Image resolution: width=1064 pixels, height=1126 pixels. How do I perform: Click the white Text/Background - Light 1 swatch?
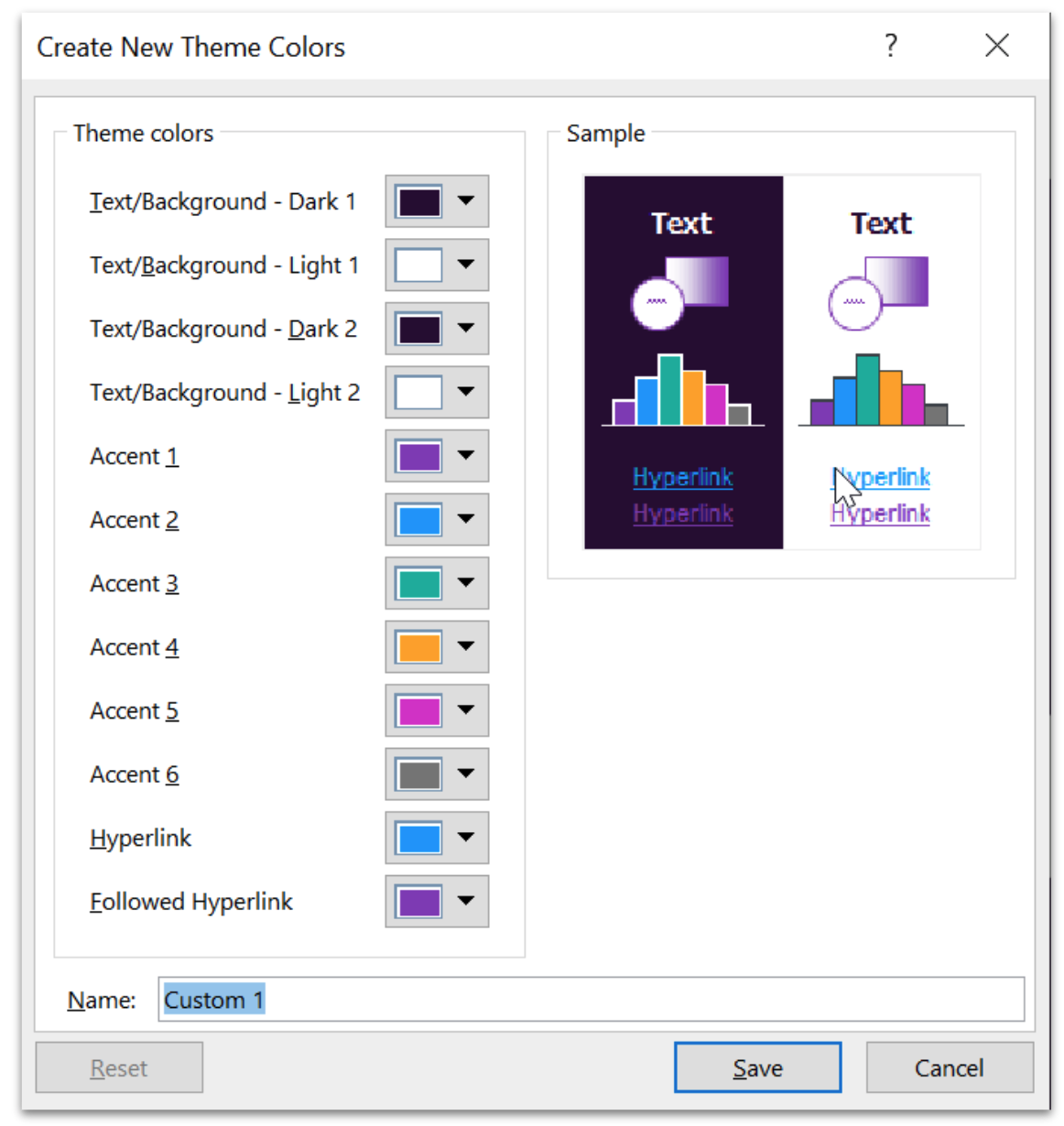coord(419,265)
